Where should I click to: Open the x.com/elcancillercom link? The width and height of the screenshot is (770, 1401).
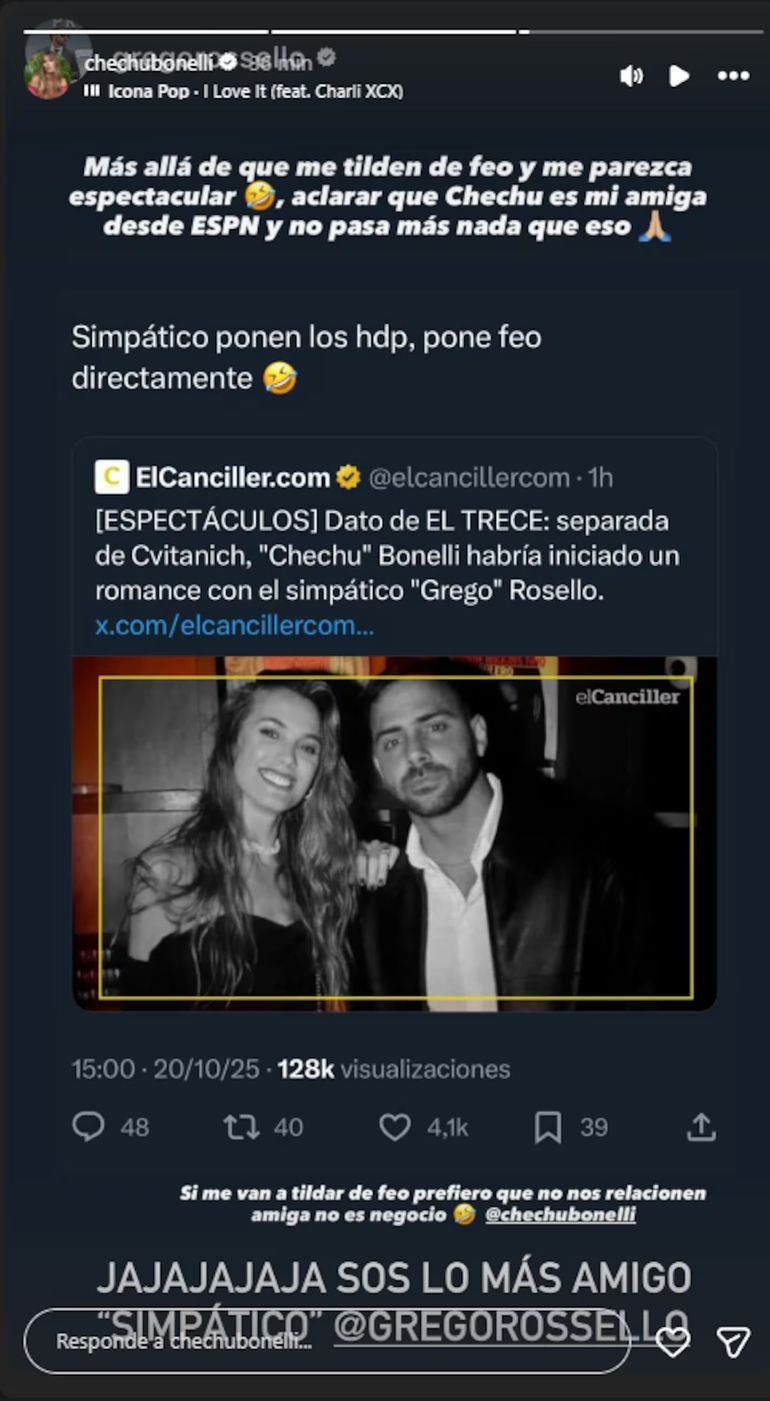(234, 626)
